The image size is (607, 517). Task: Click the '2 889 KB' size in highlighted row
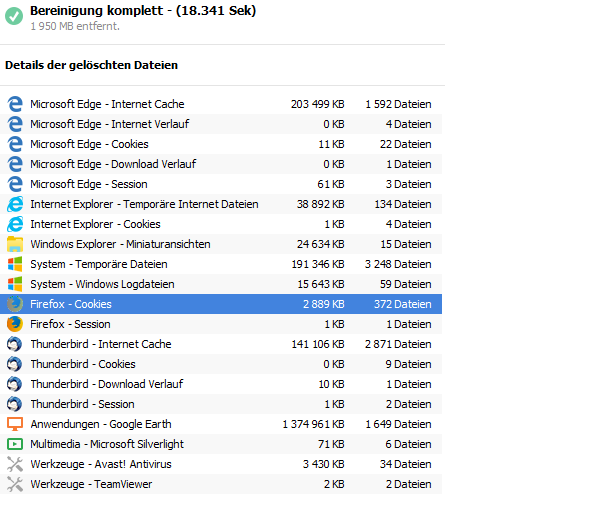click(x=324, y=304)
